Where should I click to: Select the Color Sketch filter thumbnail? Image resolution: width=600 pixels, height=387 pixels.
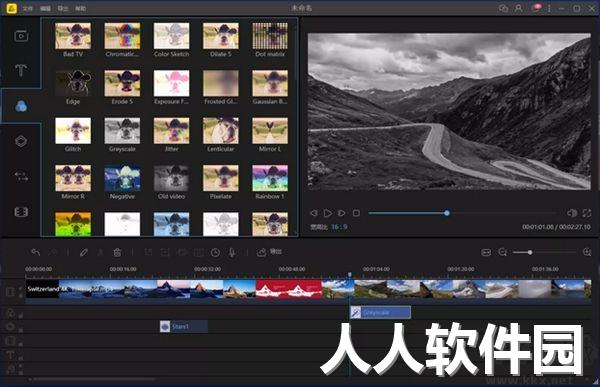(171, 36)
